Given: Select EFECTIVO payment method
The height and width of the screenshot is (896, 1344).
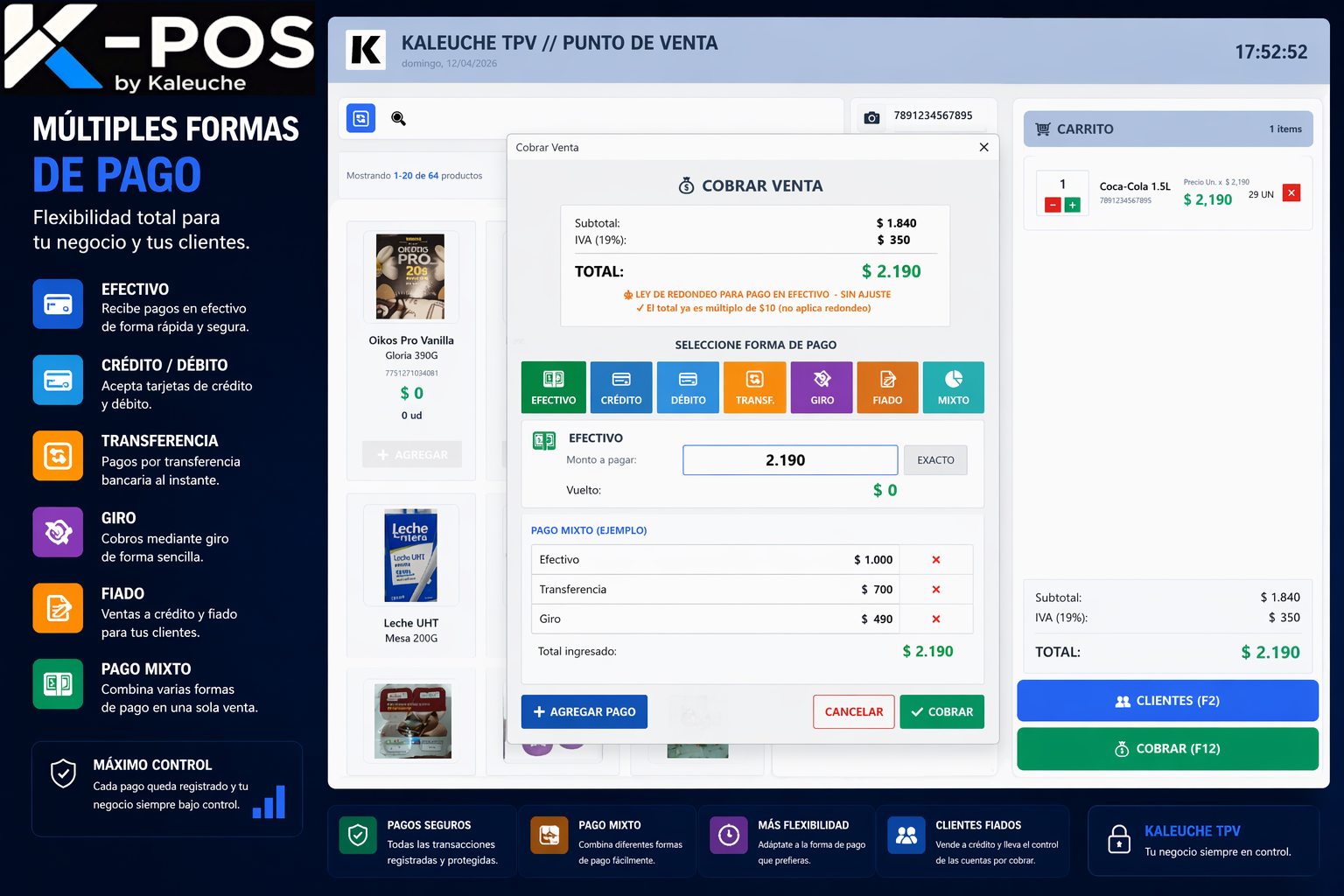Looking at the screenshot, I should 553,387.
